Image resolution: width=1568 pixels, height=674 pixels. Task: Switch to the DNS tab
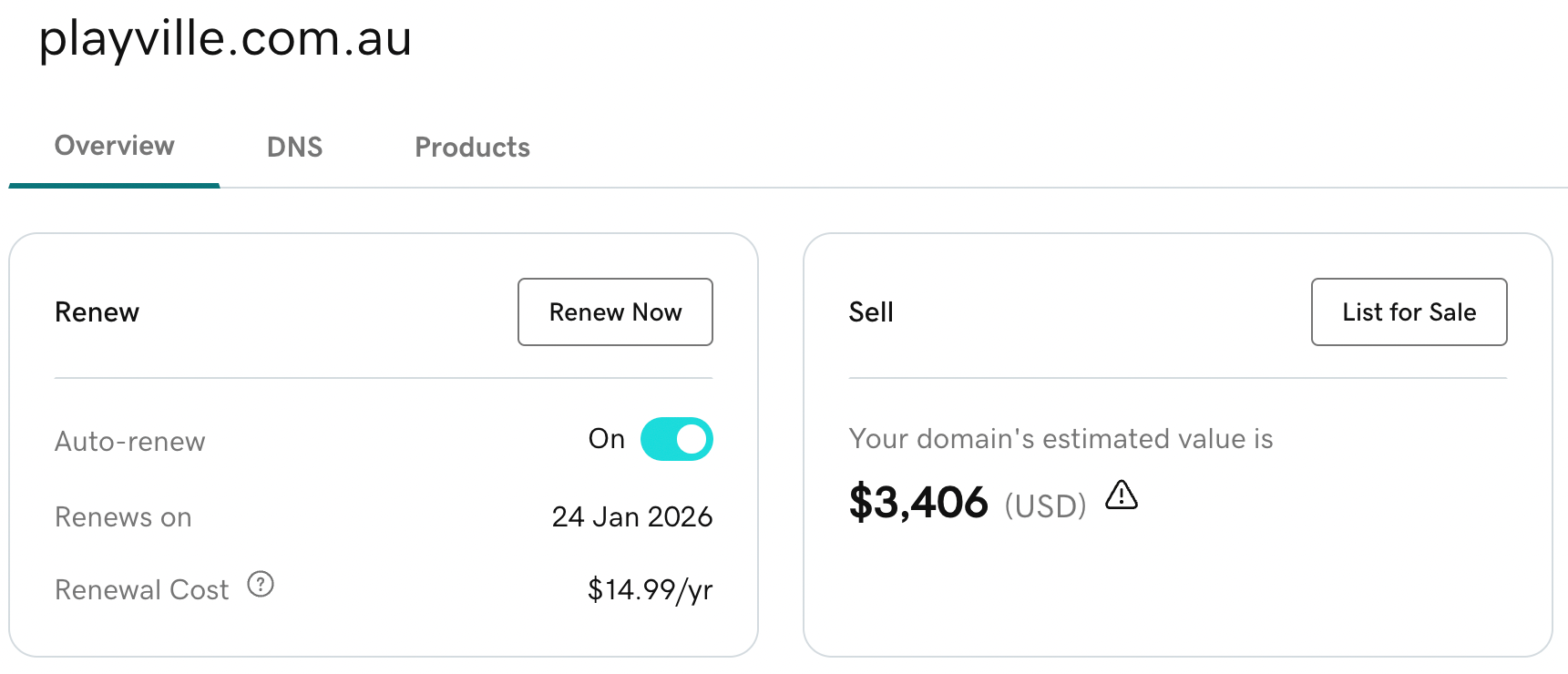coord(294,147)
